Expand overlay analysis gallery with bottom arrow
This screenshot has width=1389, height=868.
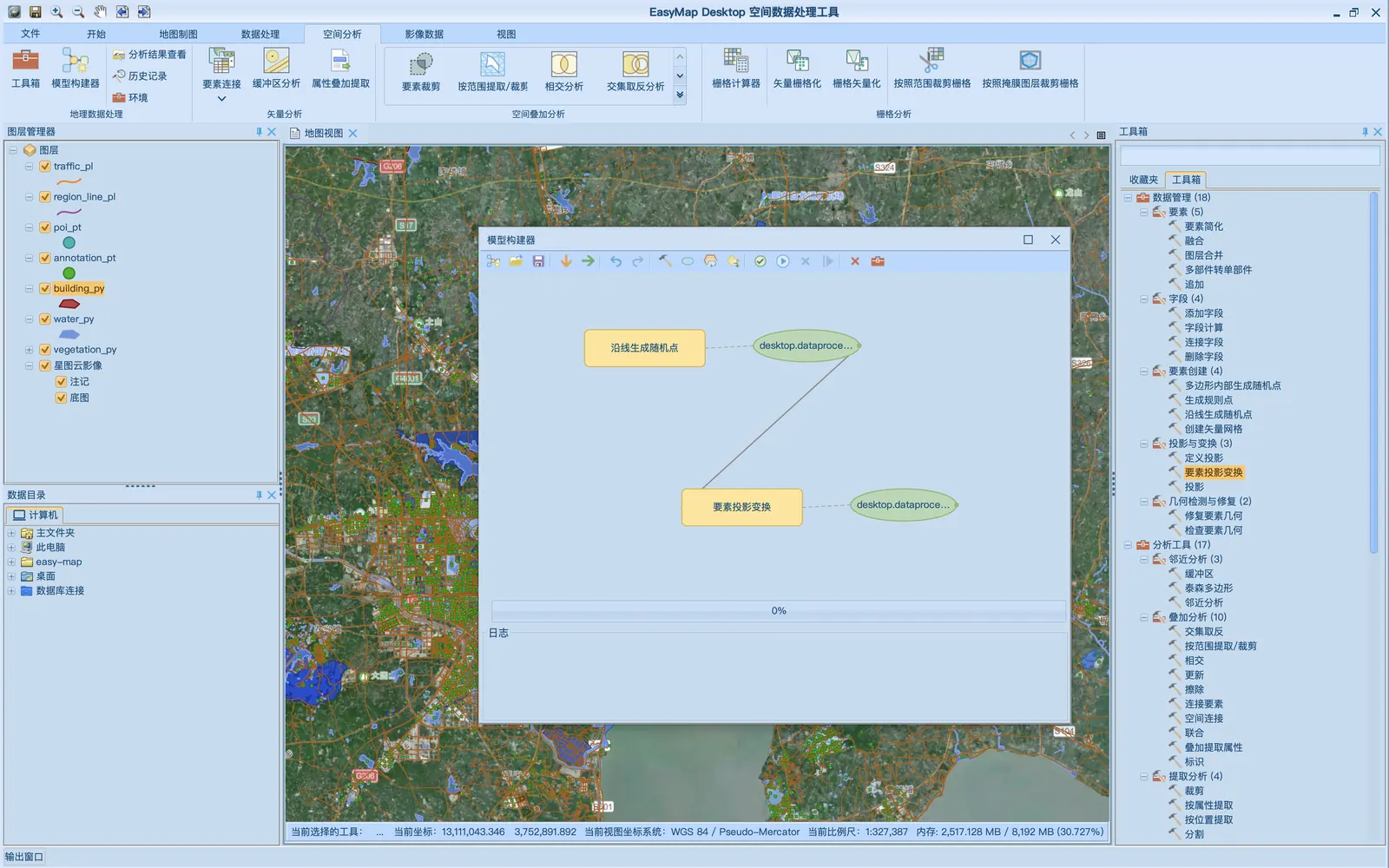(x=680, y=95)
